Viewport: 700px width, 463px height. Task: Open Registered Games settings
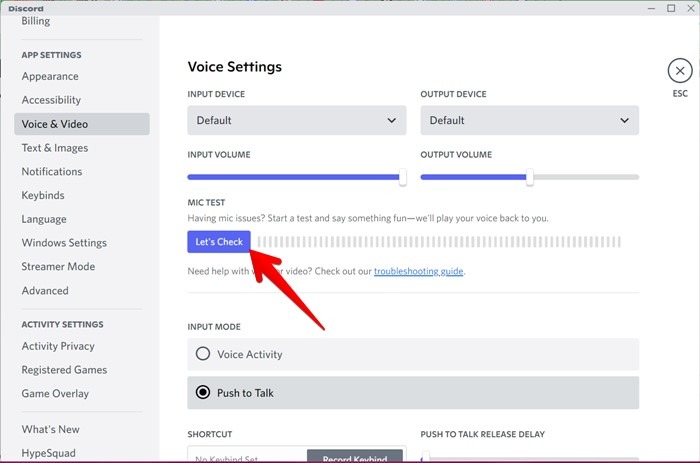click(64, 370)
